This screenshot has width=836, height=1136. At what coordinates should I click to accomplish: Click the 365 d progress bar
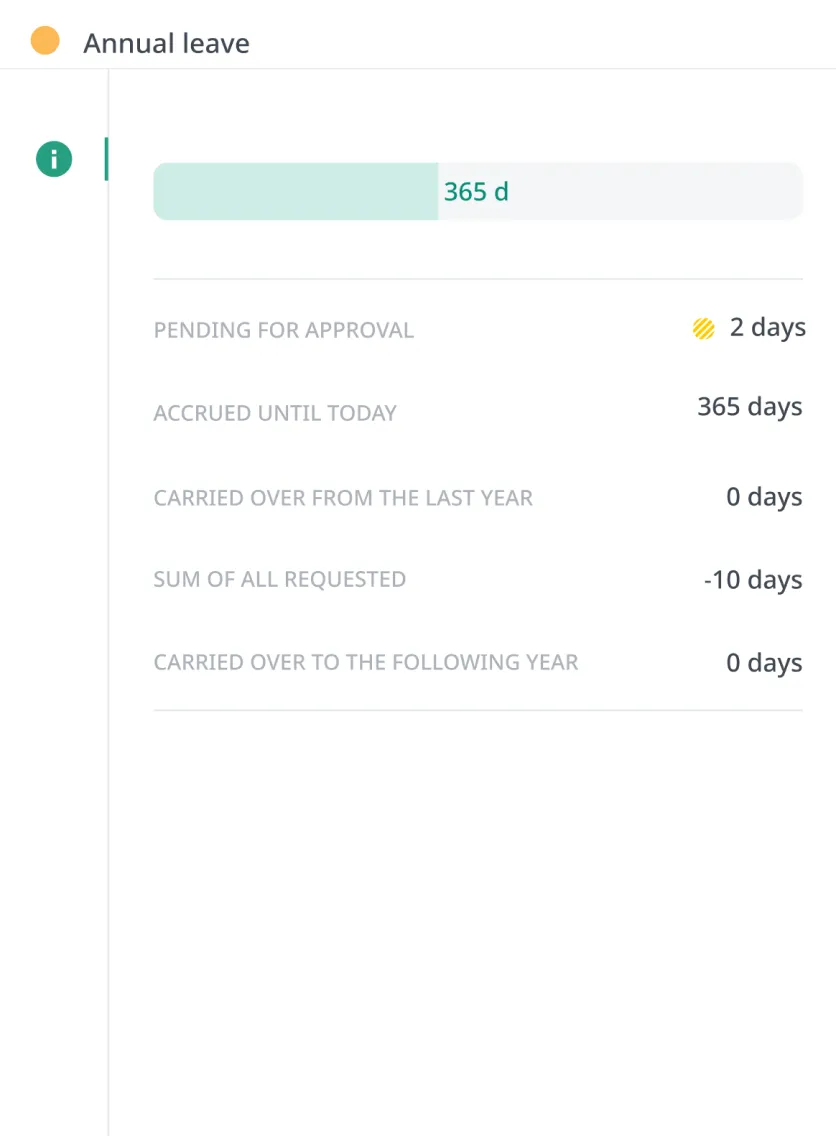tap(478, 190)
